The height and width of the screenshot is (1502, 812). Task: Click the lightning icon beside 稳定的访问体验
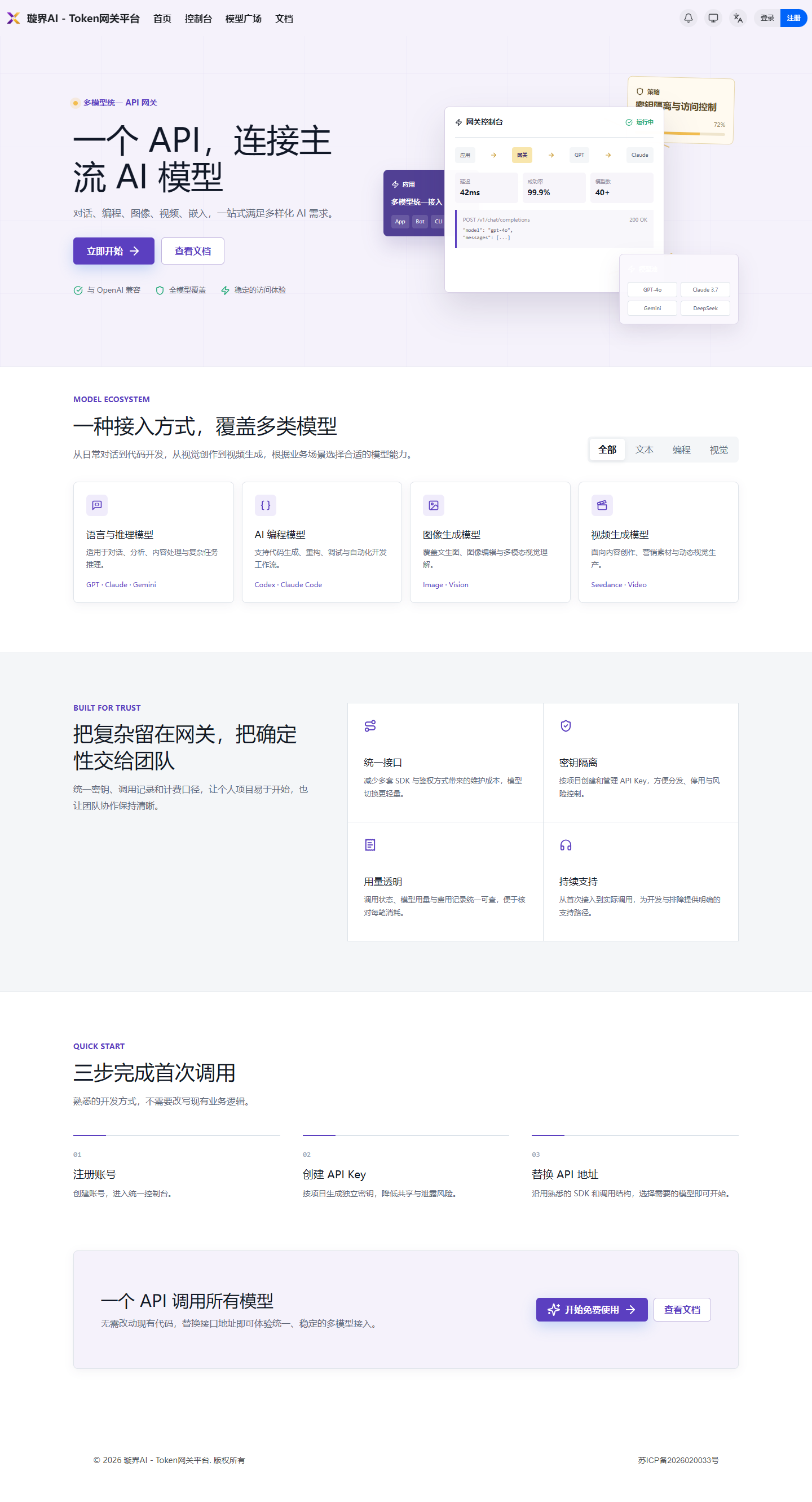click(x=225, y=290)
